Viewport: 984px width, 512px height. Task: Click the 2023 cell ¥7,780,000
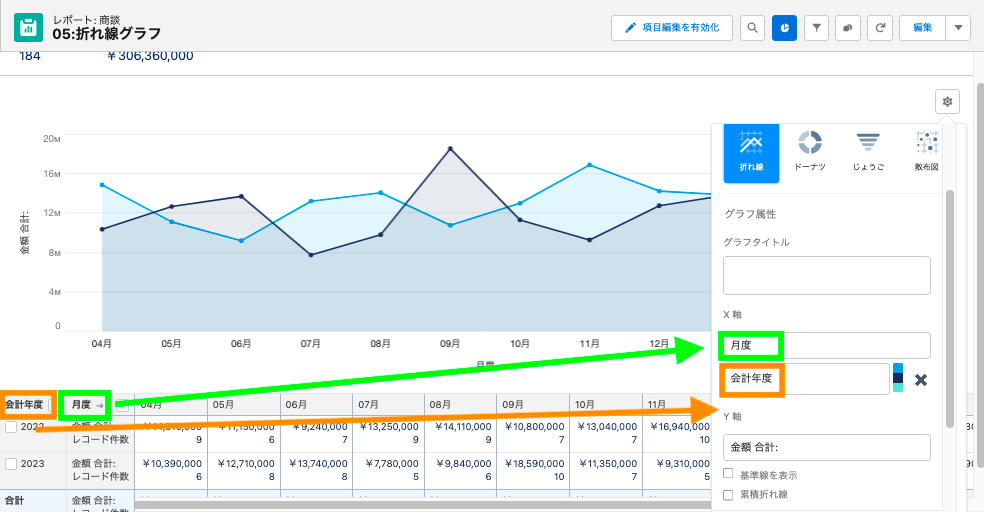coord(392,464)
